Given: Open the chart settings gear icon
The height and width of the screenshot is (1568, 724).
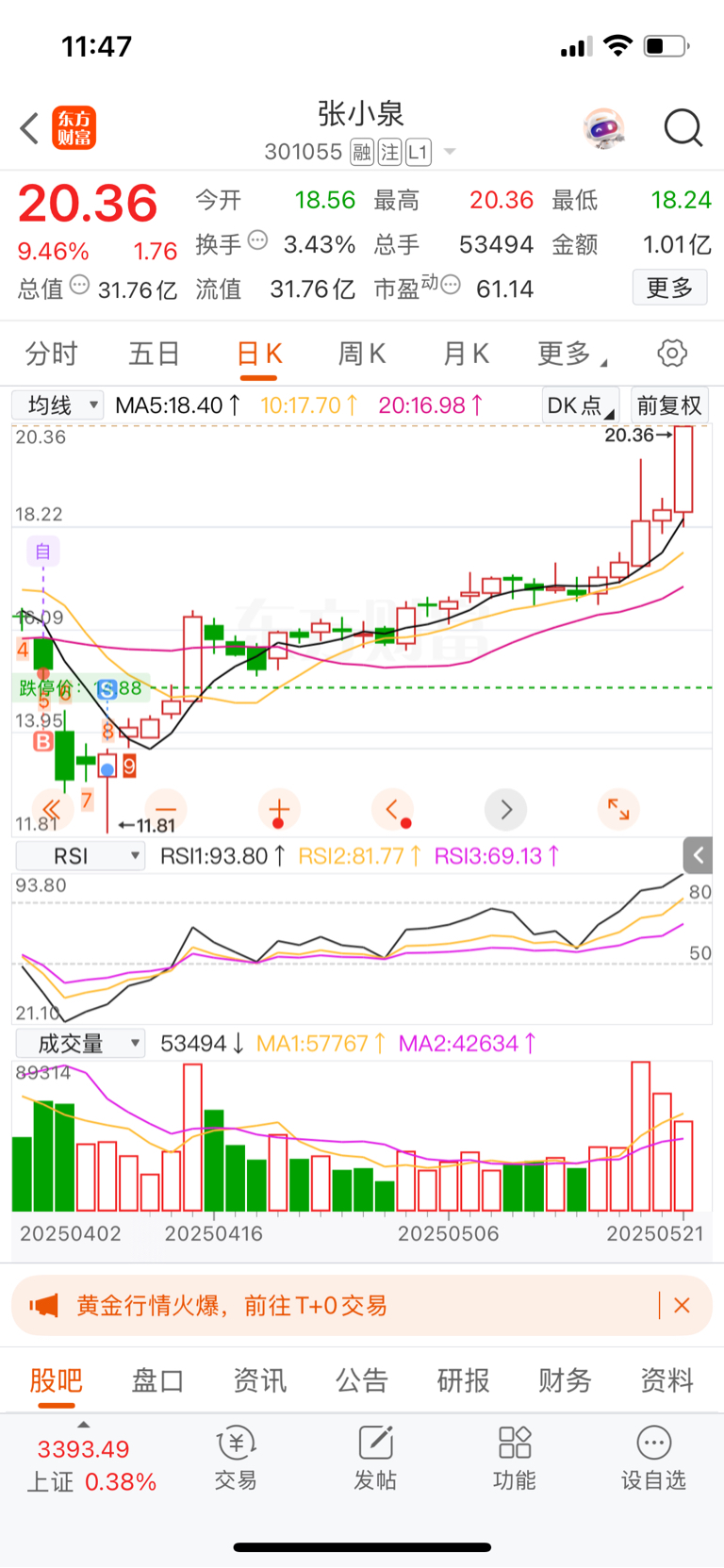Looking at the screenshot, I should click(672, 354).
